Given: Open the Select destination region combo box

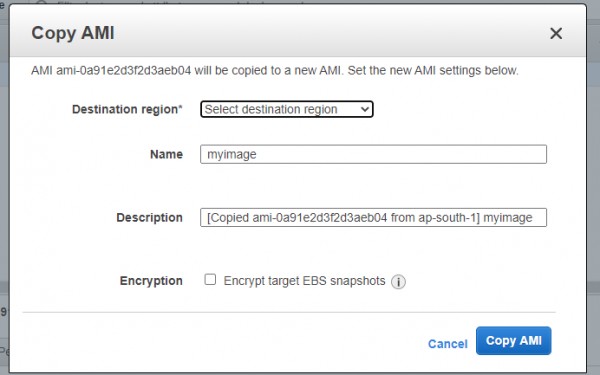Looking at the screenshot, I should pos(287,109).
